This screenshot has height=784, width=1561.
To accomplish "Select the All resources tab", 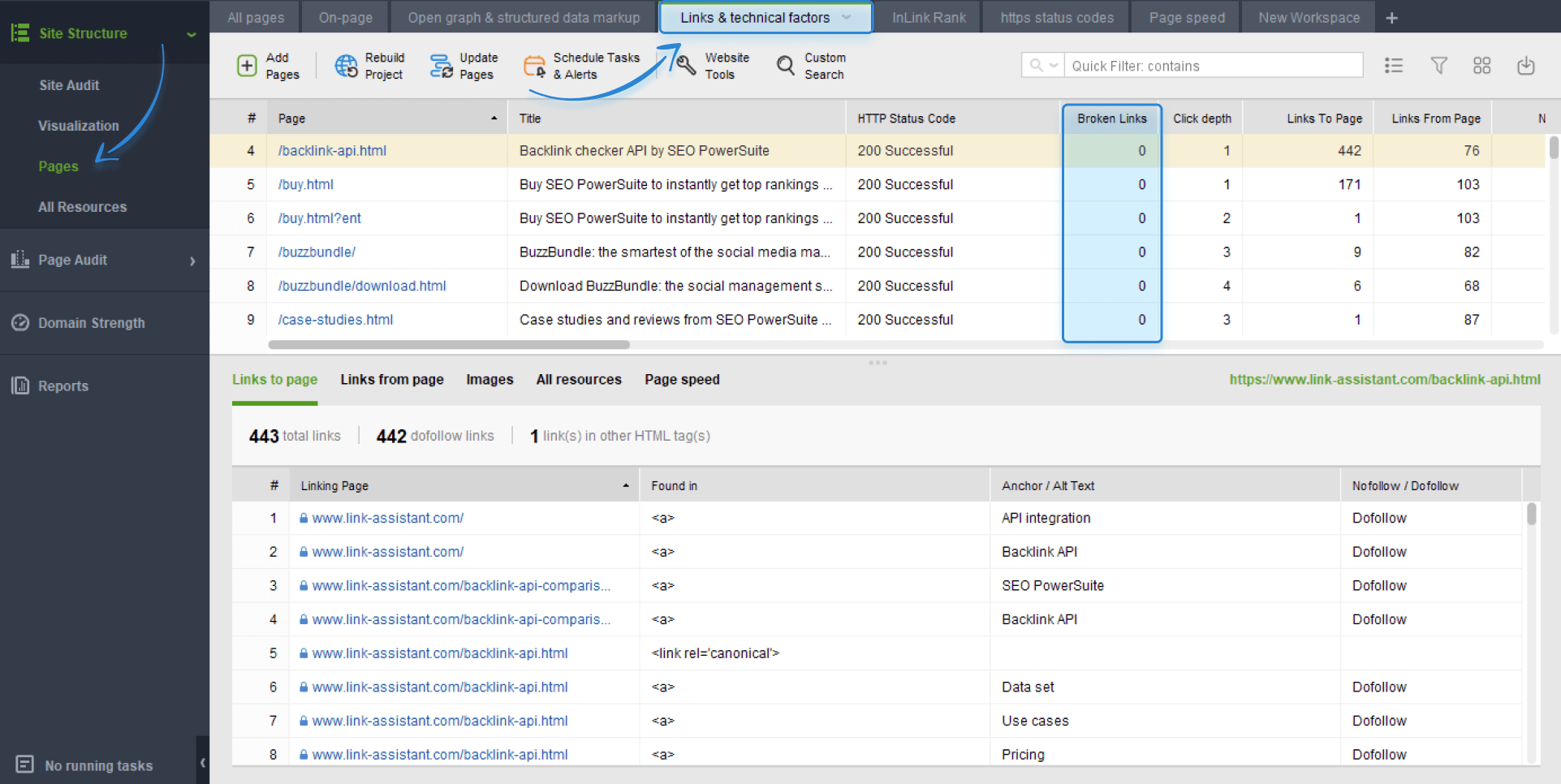I will pos(579,379).
